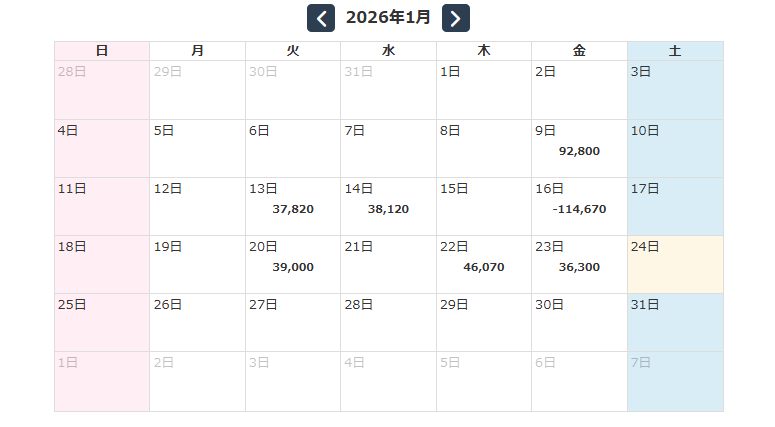This screenshot has height=427, width=775.
Task: Click the 39,000 amount on the 20th
Action: 293,267
